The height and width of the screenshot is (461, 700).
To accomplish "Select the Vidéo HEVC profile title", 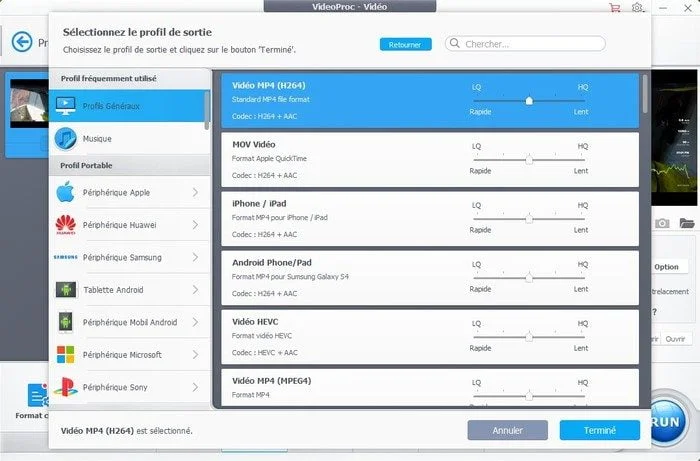I will [255, 321].
